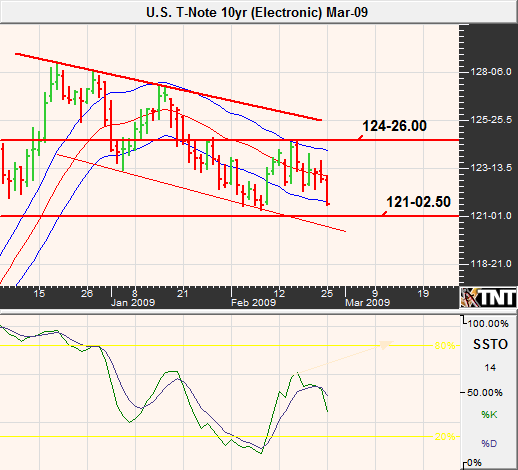Click the date axis tick labeled 19
The height and width of the screenshot is (470, 518).
tap(423, 293)
